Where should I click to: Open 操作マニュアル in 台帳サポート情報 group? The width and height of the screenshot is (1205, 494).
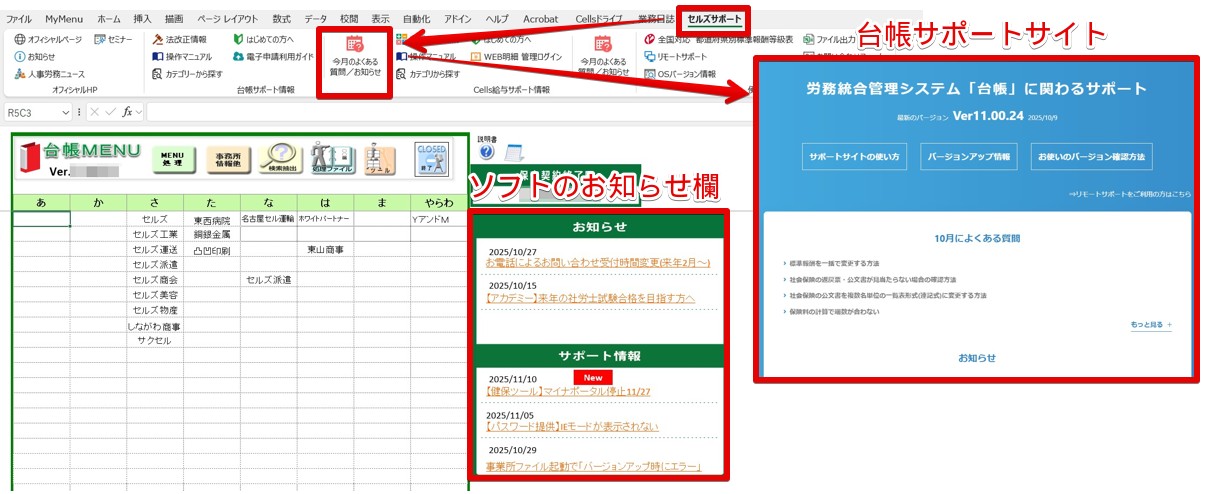pos(181,56)
